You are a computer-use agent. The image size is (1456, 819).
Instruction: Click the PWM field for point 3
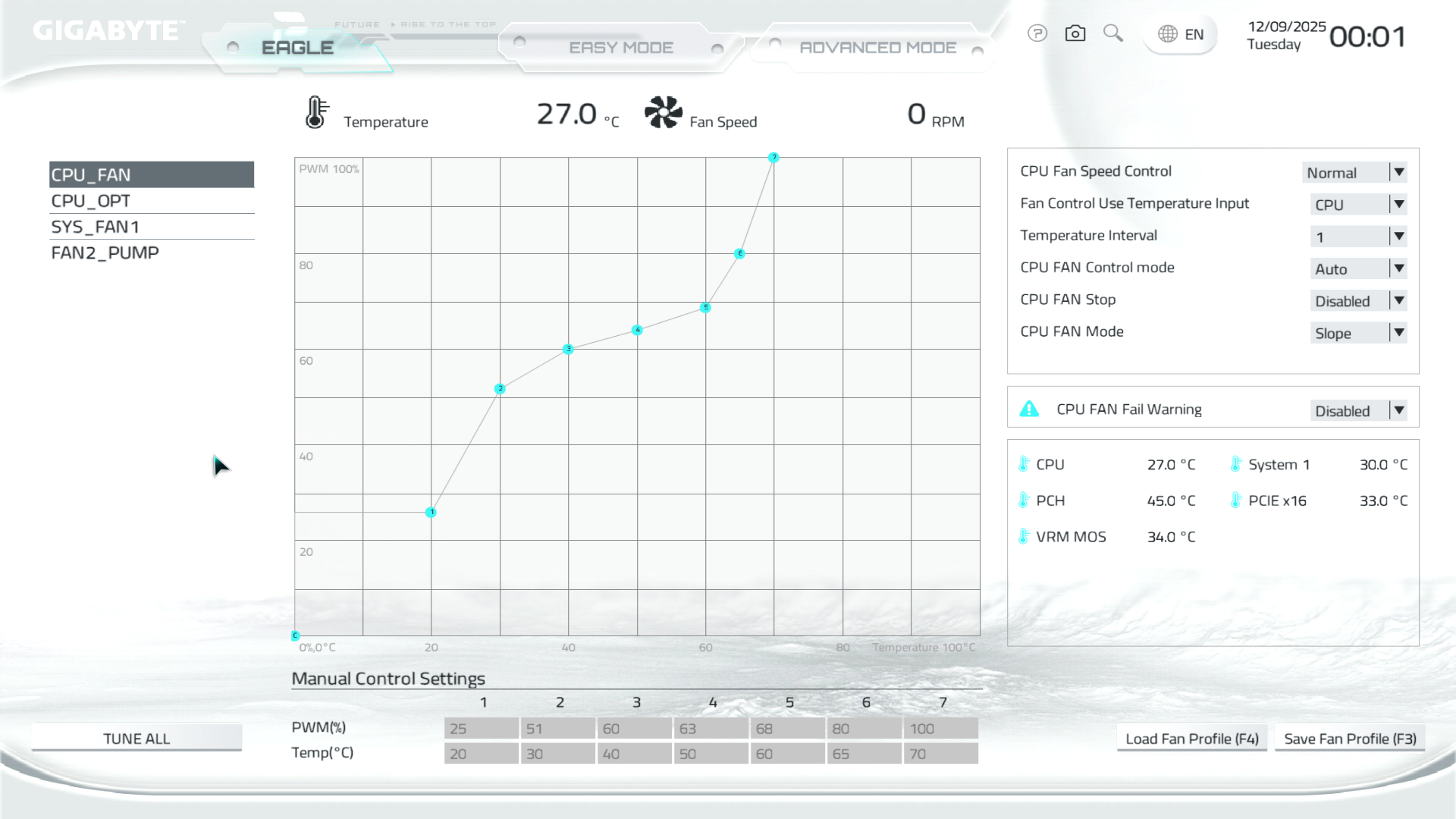point(634,729)
